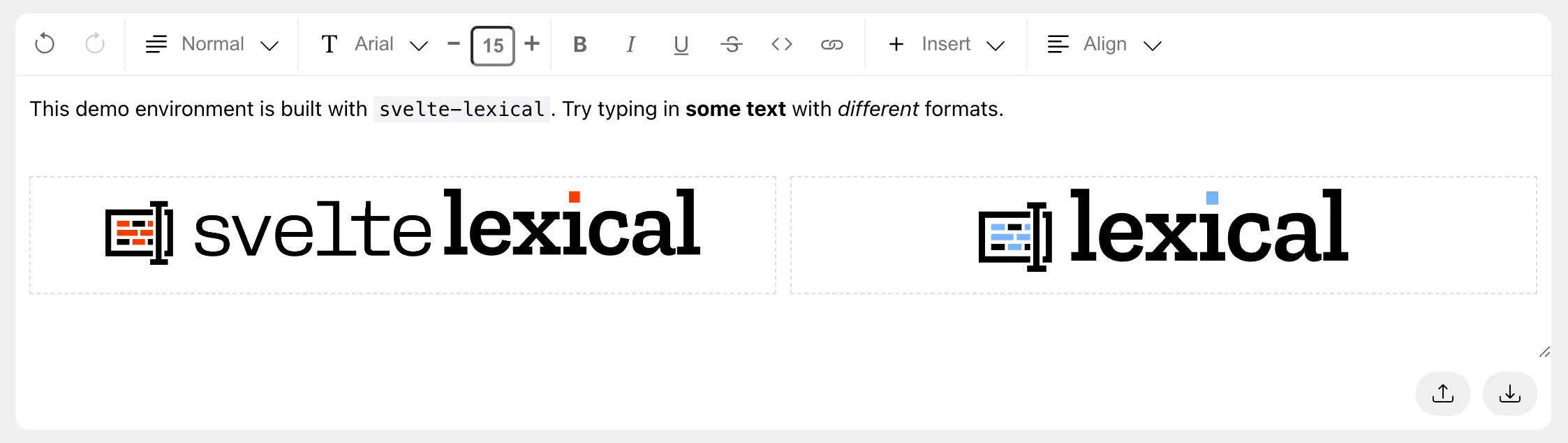Toggle strikethrough formatting
The height and width of the screenshot is (443, 1568).
[x=732, y=44]
